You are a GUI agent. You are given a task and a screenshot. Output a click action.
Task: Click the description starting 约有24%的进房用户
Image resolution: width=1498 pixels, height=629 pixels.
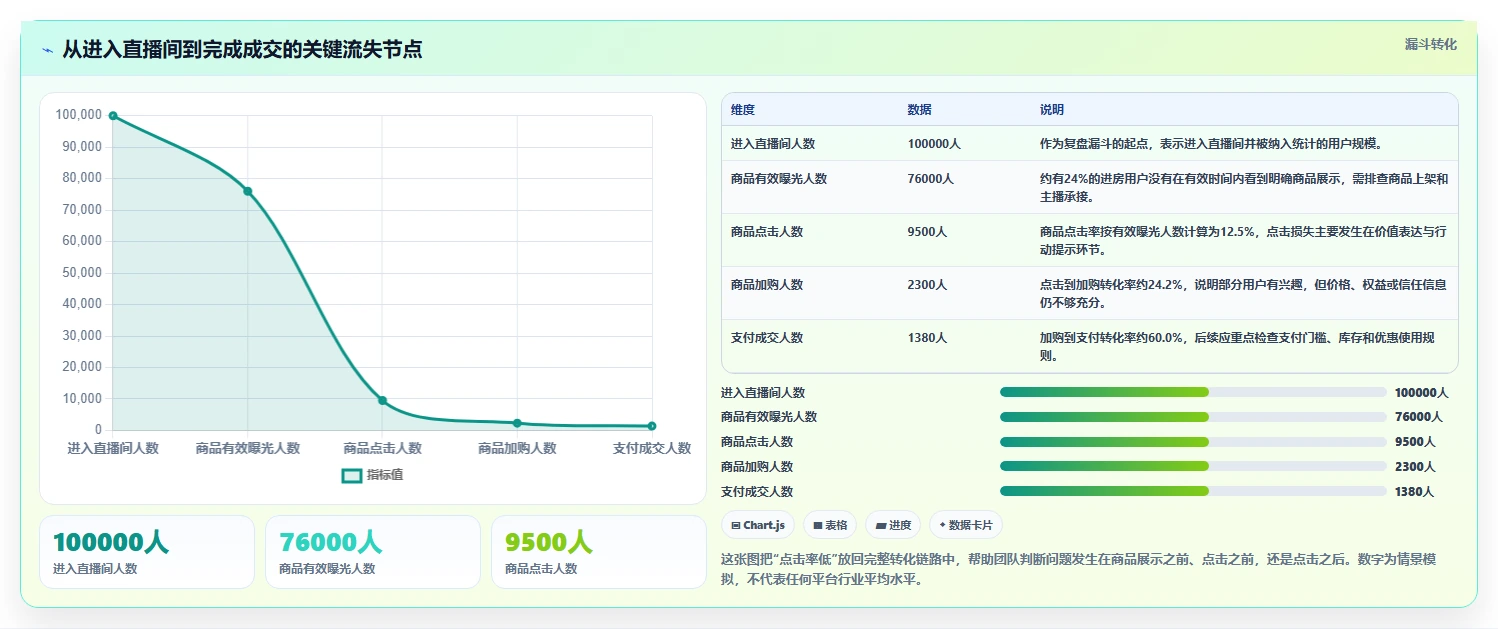(1244, 188)
